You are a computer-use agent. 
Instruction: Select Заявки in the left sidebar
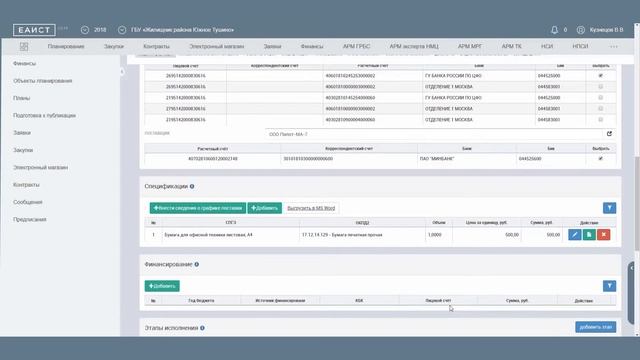[22, 133]
